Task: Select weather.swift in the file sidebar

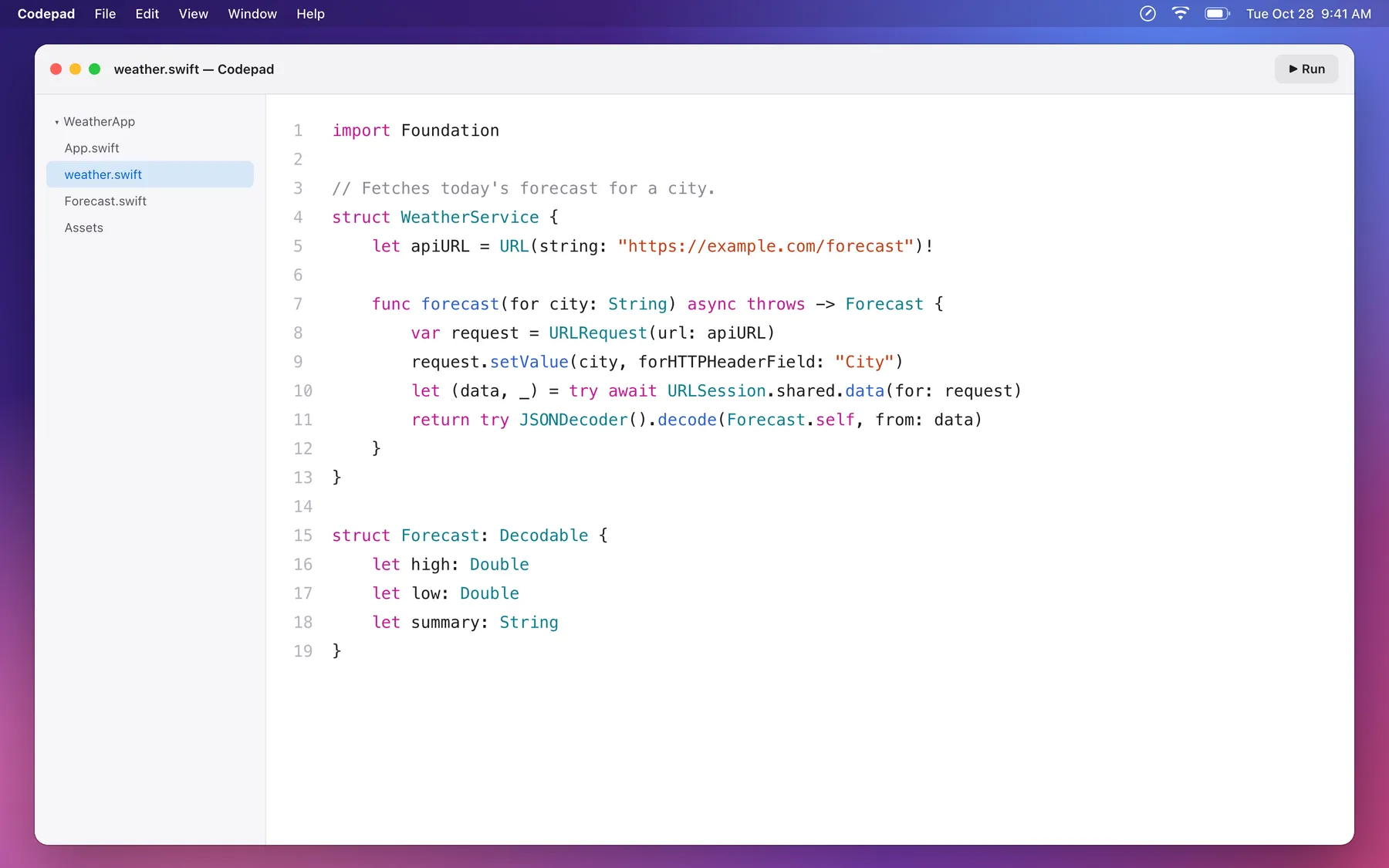Action: (150, 174)
